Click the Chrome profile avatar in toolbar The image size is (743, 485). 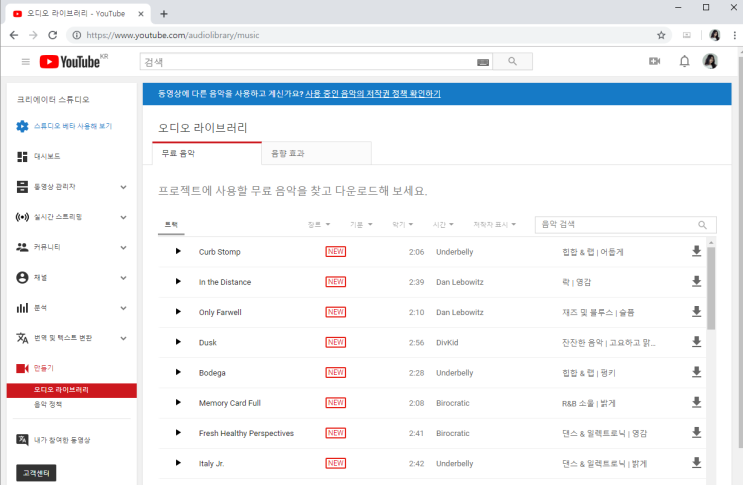[715, 35]
